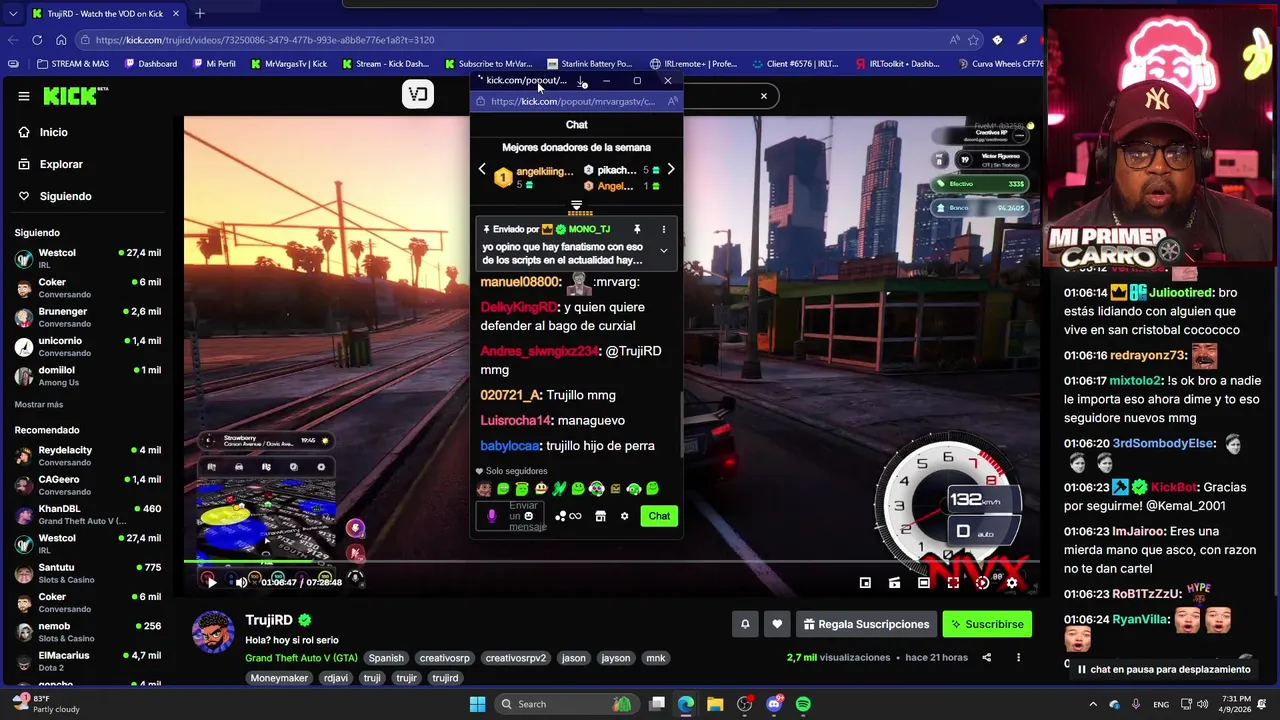Viewport: 1280px width, 720px height.
Task: Collapse the top donors leaderboard
Action: (576, 206)
